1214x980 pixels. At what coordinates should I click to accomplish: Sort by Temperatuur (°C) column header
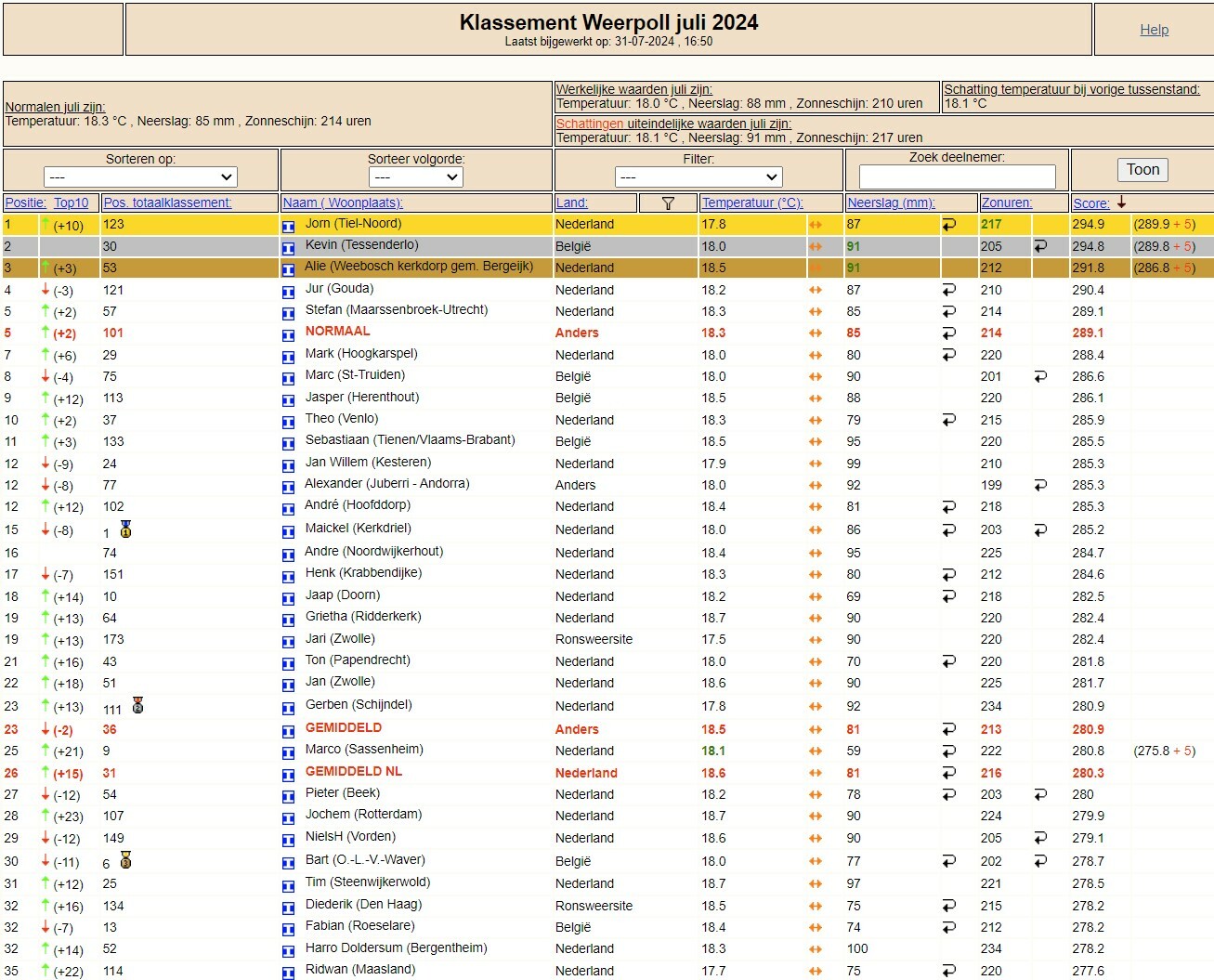coord(752,203)
